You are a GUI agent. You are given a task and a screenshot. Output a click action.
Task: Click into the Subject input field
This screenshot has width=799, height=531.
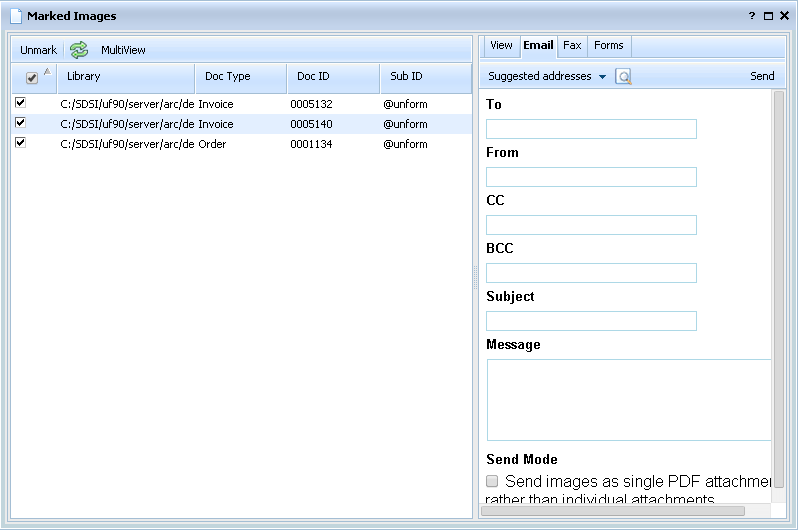[591, 321]
